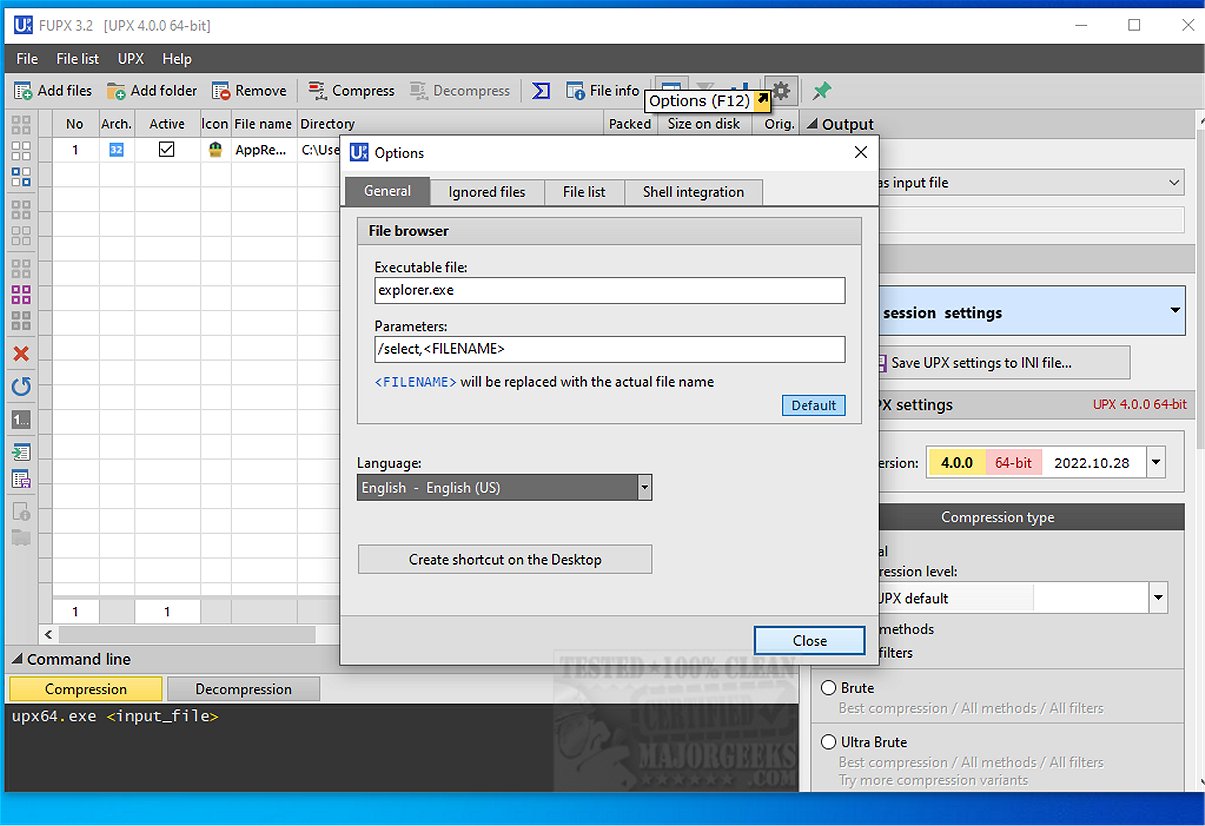Viewport: 1205px width, 826px height.
Task: Collapse the Output section triangle
Action: (x=812, y=125)
